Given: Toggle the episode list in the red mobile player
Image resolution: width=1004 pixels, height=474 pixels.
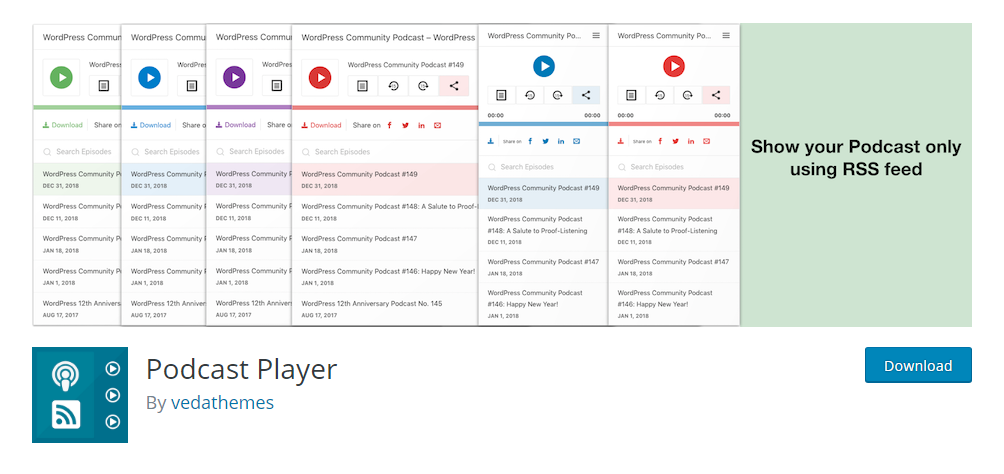Looking at the screenshot, I should coord(631,95).
